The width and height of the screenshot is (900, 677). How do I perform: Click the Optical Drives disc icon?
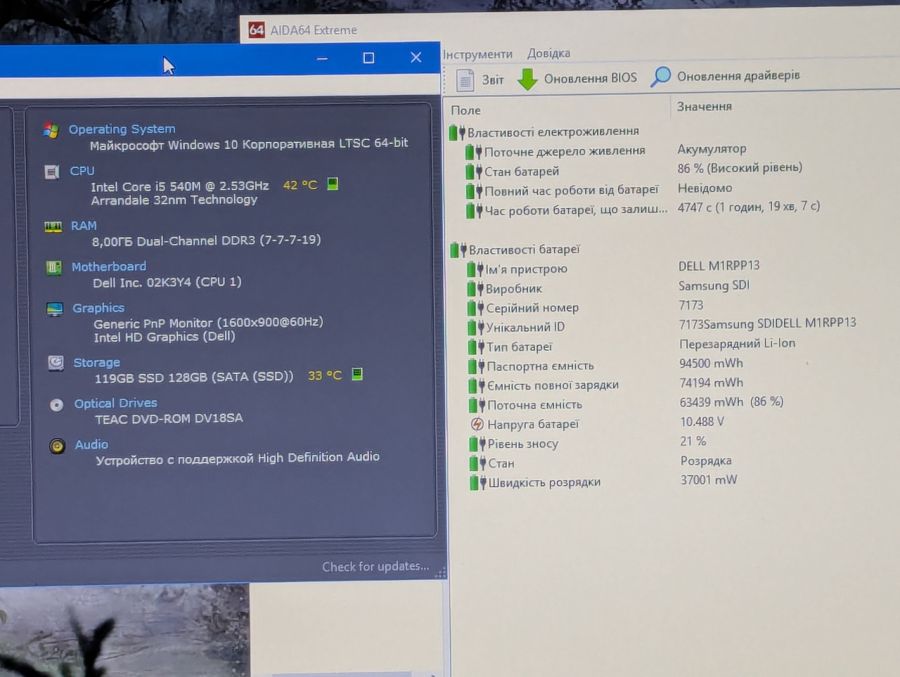tap(56, 405)
